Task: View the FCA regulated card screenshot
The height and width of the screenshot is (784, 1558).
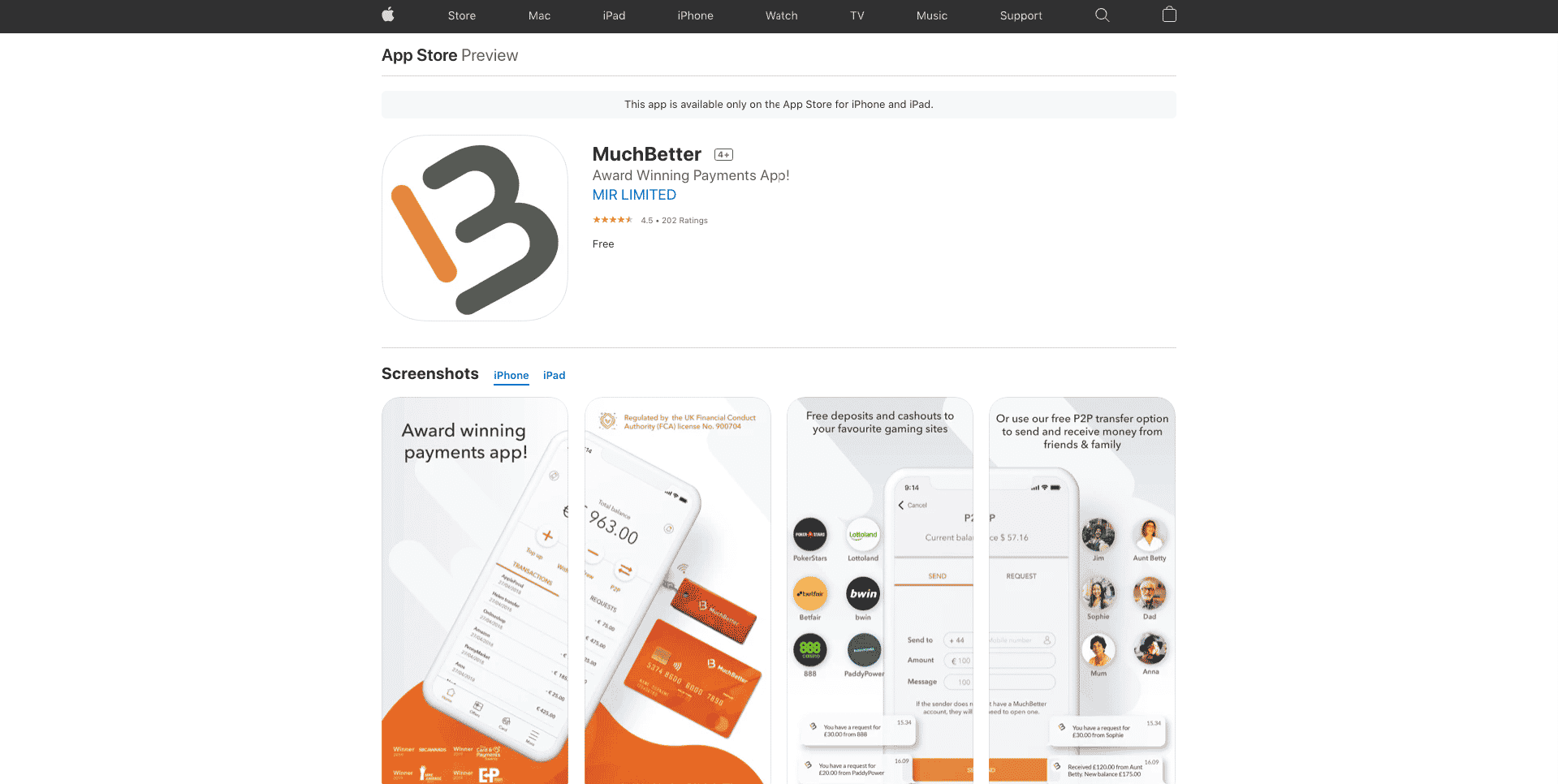Action: pyautogui.click(x=678, y=590)
